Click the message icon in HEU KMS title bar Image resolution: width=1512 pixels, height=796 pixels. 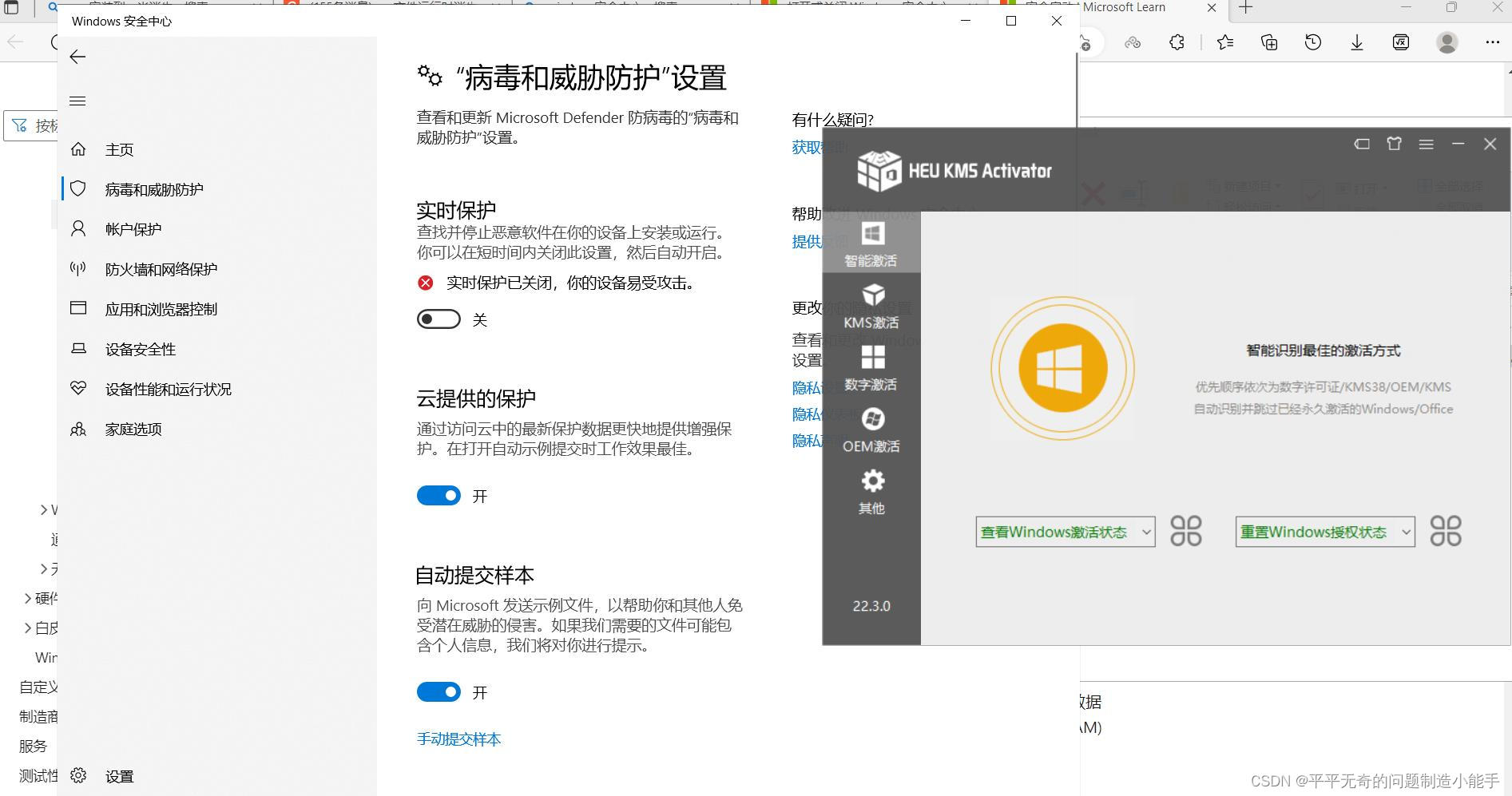pyautogui.click(x=1362, y=144)
